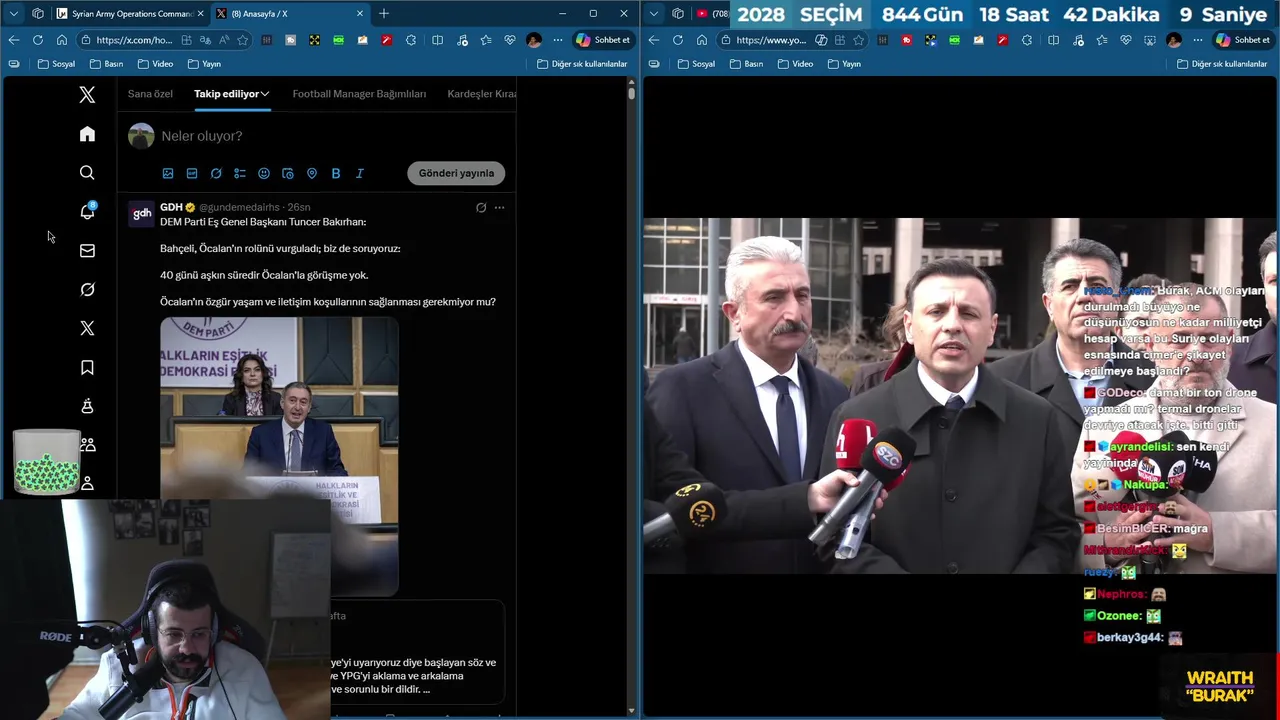Click the Gönderi yayınla post button
The width and height of the screenshot is (1280, 720).
pyautogui.click(x=456, y=173)
